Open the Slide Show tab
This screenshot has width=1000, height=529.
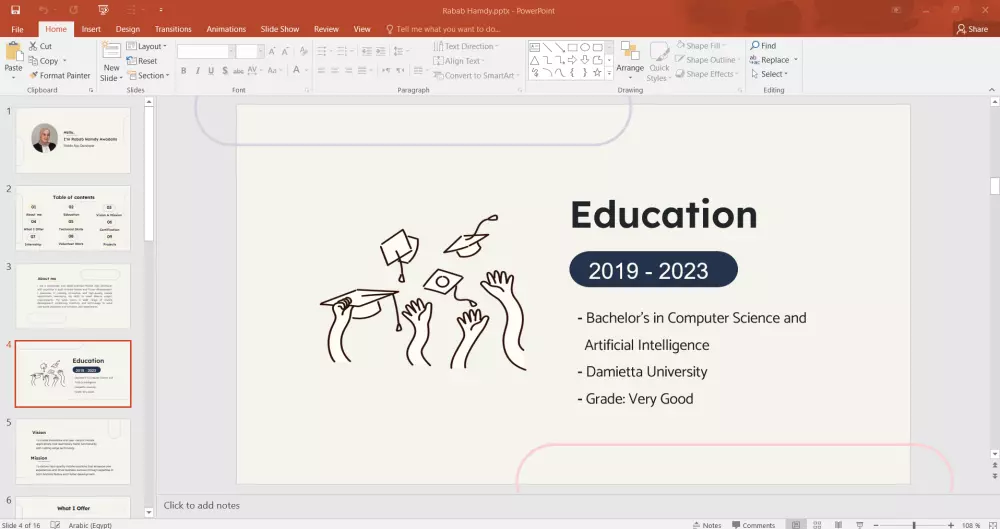(279, 29)
